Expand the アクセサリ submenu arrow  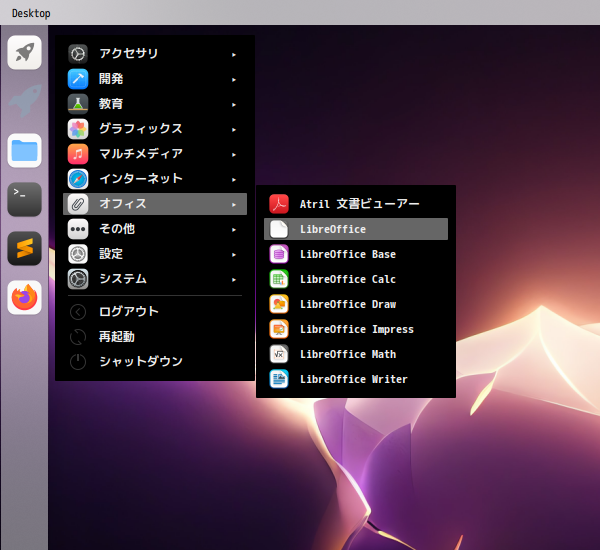234,55
